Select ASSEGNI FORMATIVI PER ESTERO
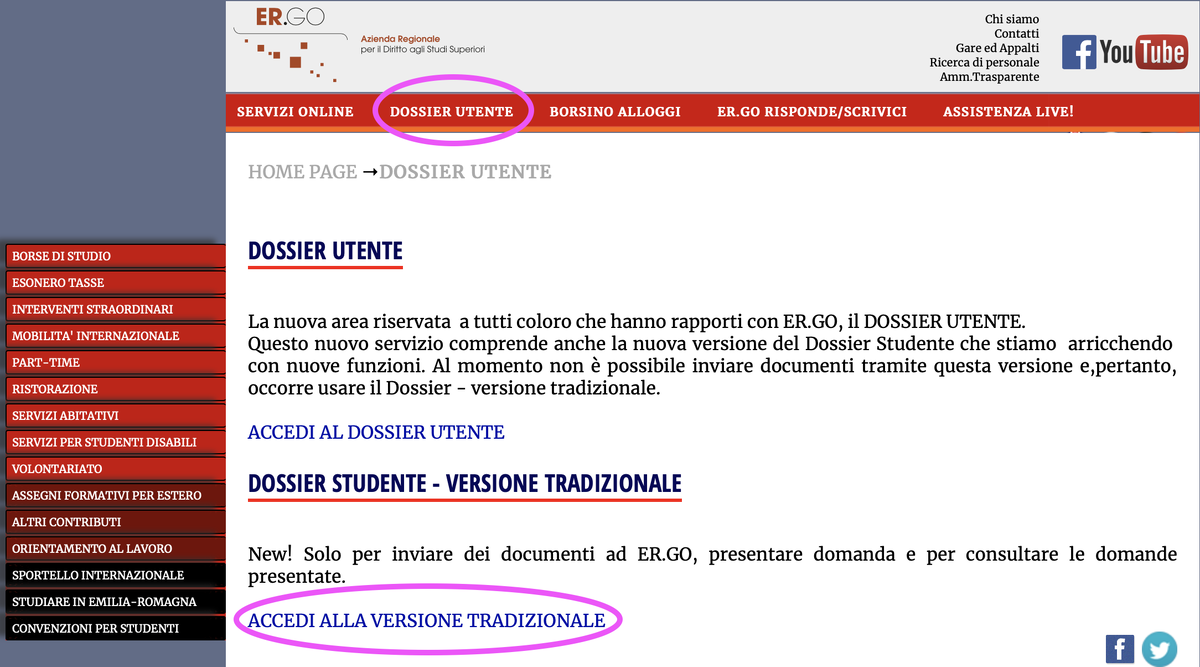 [115, 496]
